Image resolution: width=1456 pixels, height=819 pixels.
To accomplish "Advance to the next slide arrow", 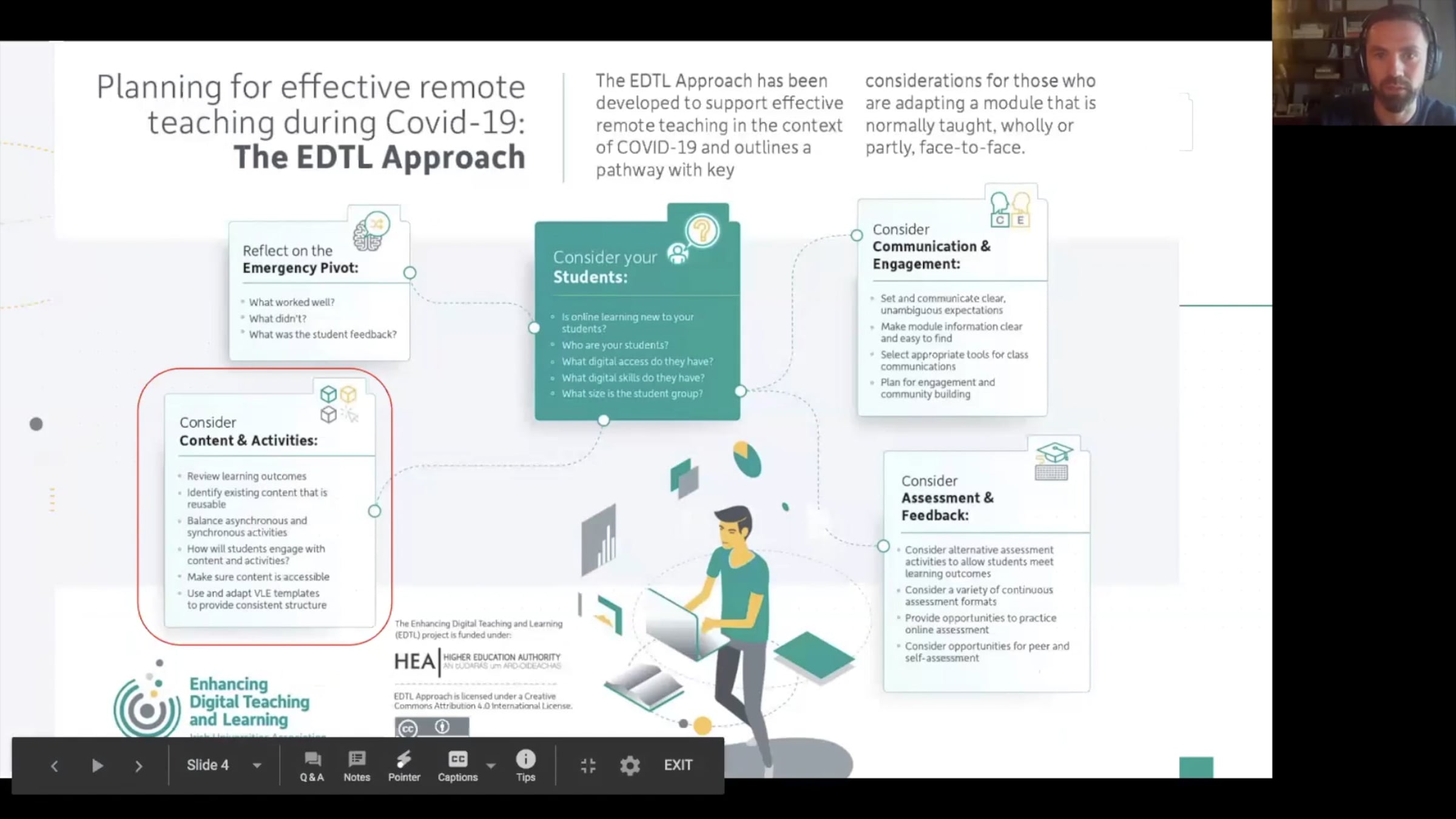I will 138,766.
